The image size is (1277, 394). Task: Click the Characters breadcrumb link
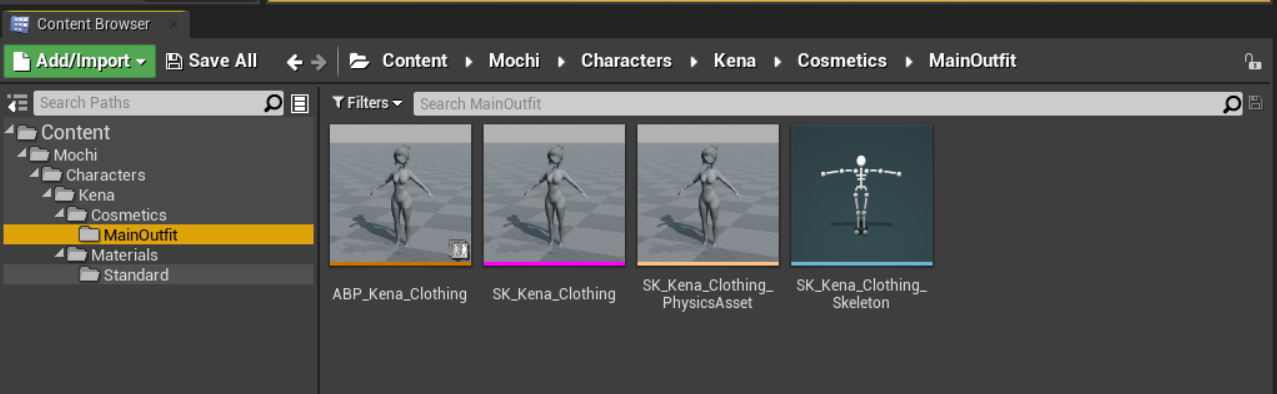pos(626,61)
